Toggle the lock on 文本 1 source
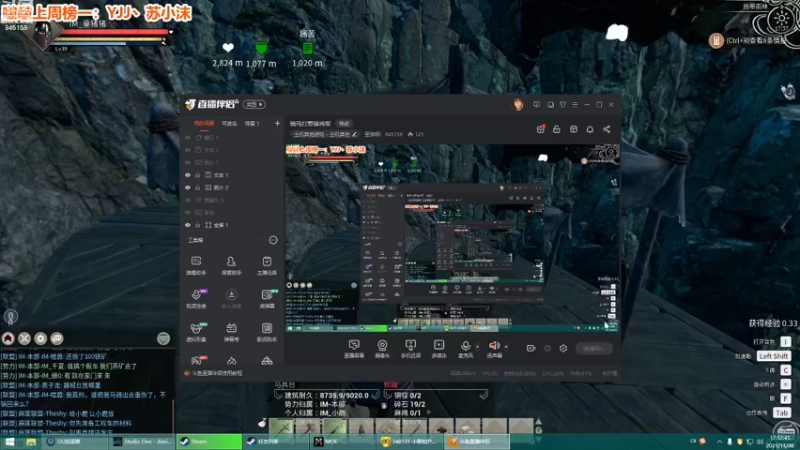This screenshot has height=450, width=800. pyautogui.click(x=198, y=175)
